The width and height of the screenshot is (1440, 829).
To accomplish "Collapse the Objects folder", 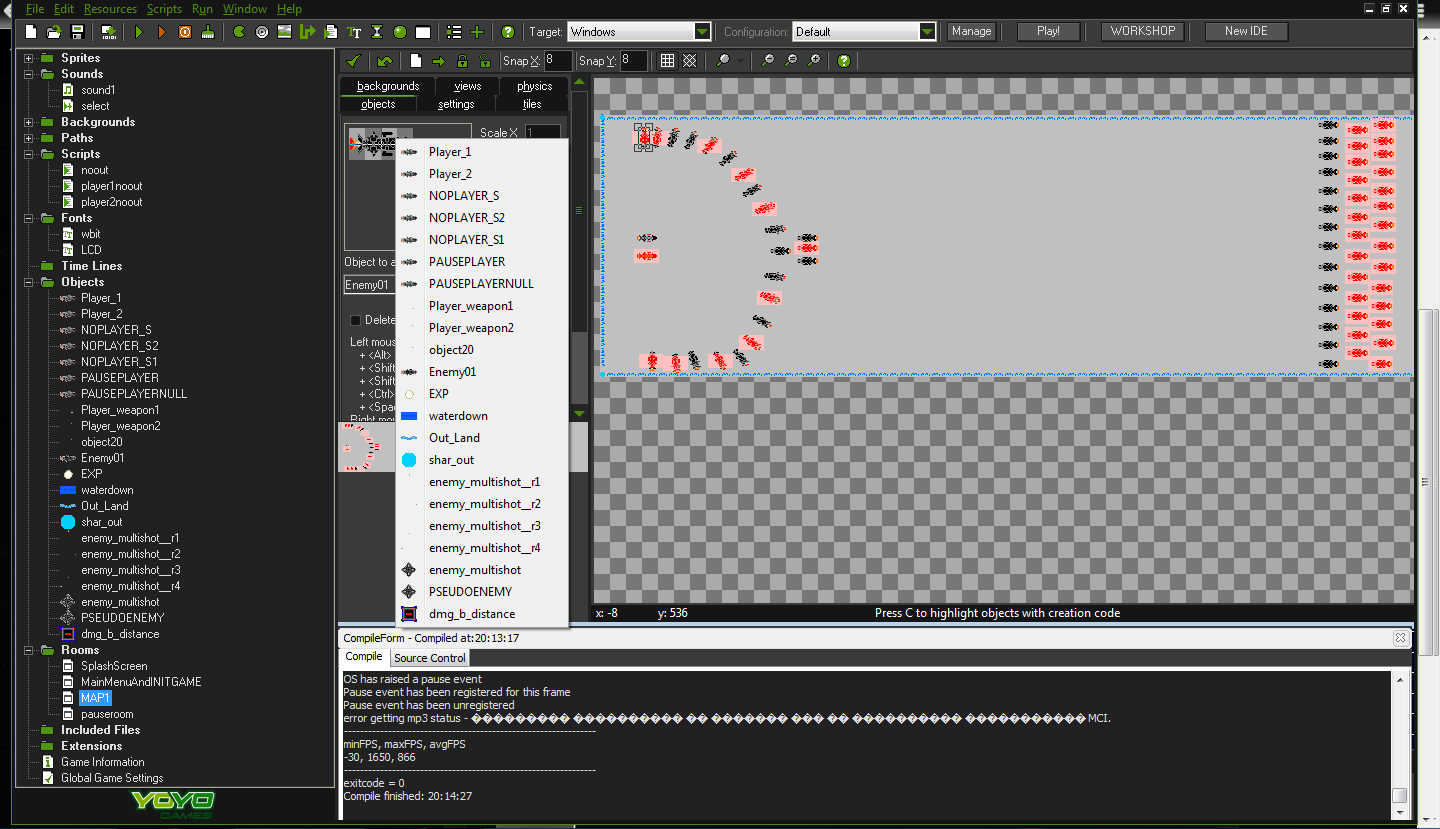I will pos(28,282).
